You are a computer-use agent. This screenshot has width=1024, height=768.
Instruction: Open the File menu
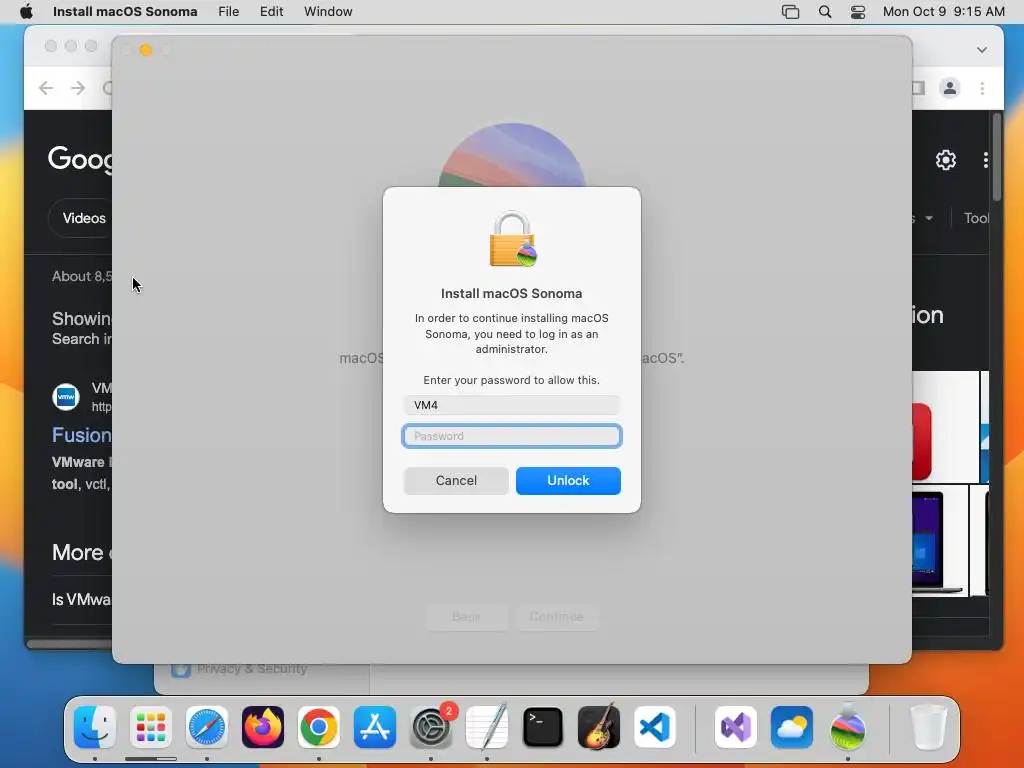tap(229, 12)
